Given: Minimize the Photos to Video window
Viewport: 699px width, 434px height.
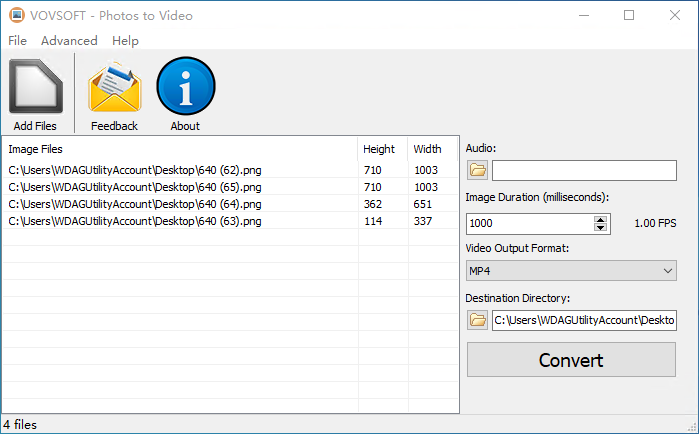Looking at the screenshot, I should coord(584,15).
